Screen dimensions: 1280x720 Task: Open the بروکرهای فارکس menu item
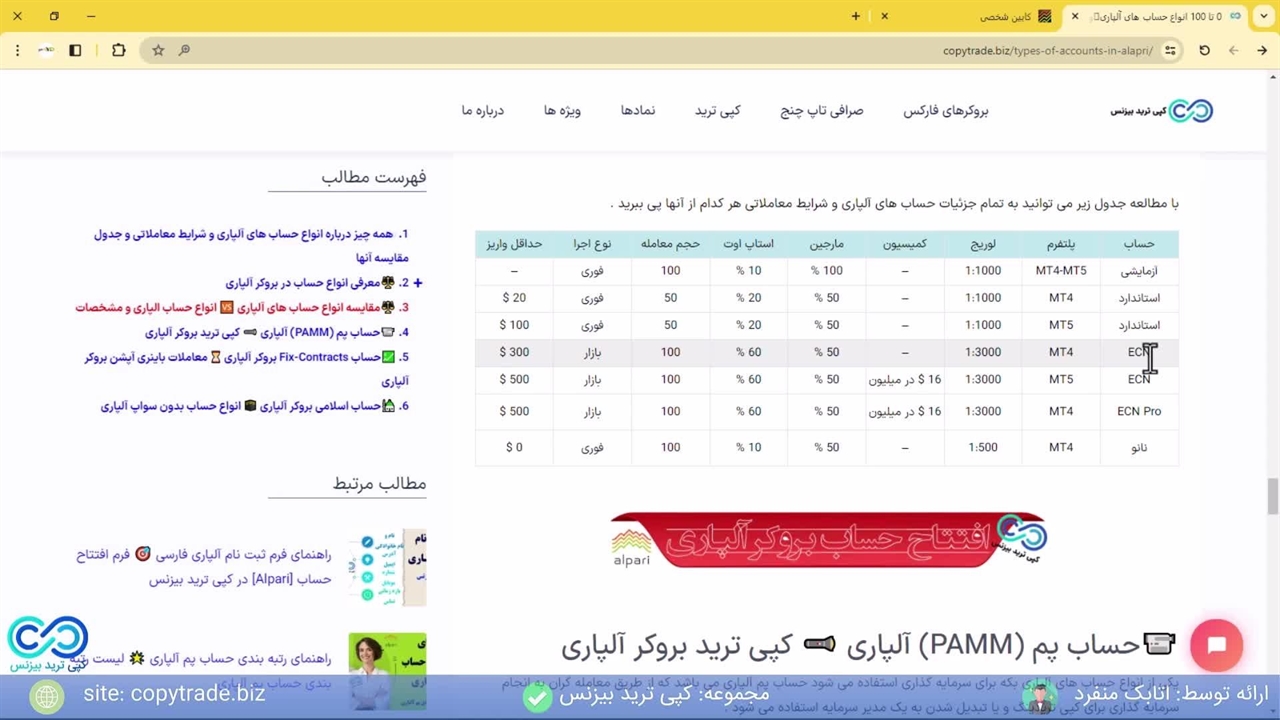pos(945,110)
